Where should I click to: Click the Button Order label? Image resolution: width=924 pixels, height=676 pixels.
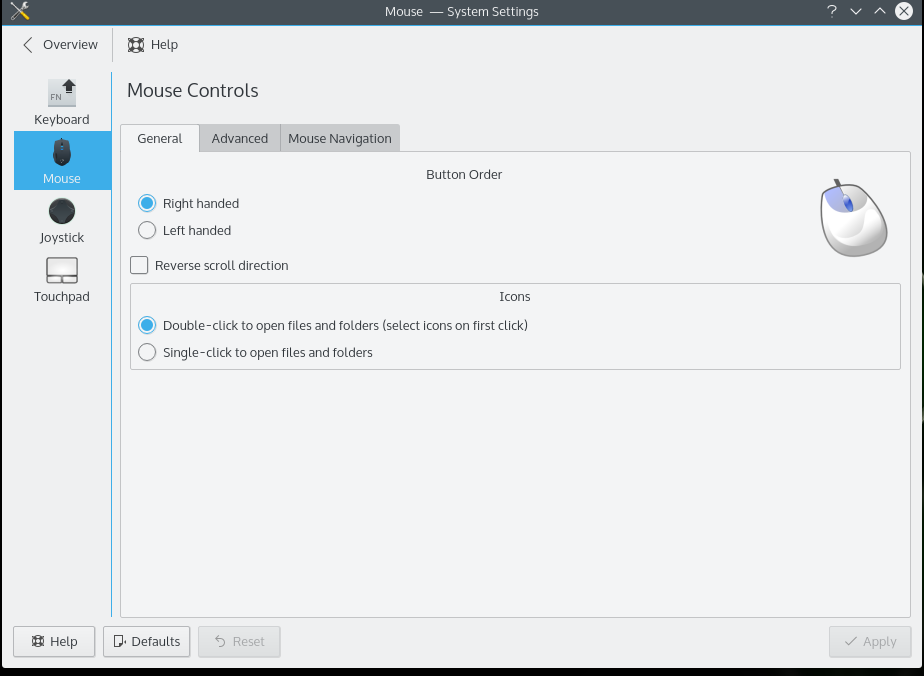click(464, 174)
